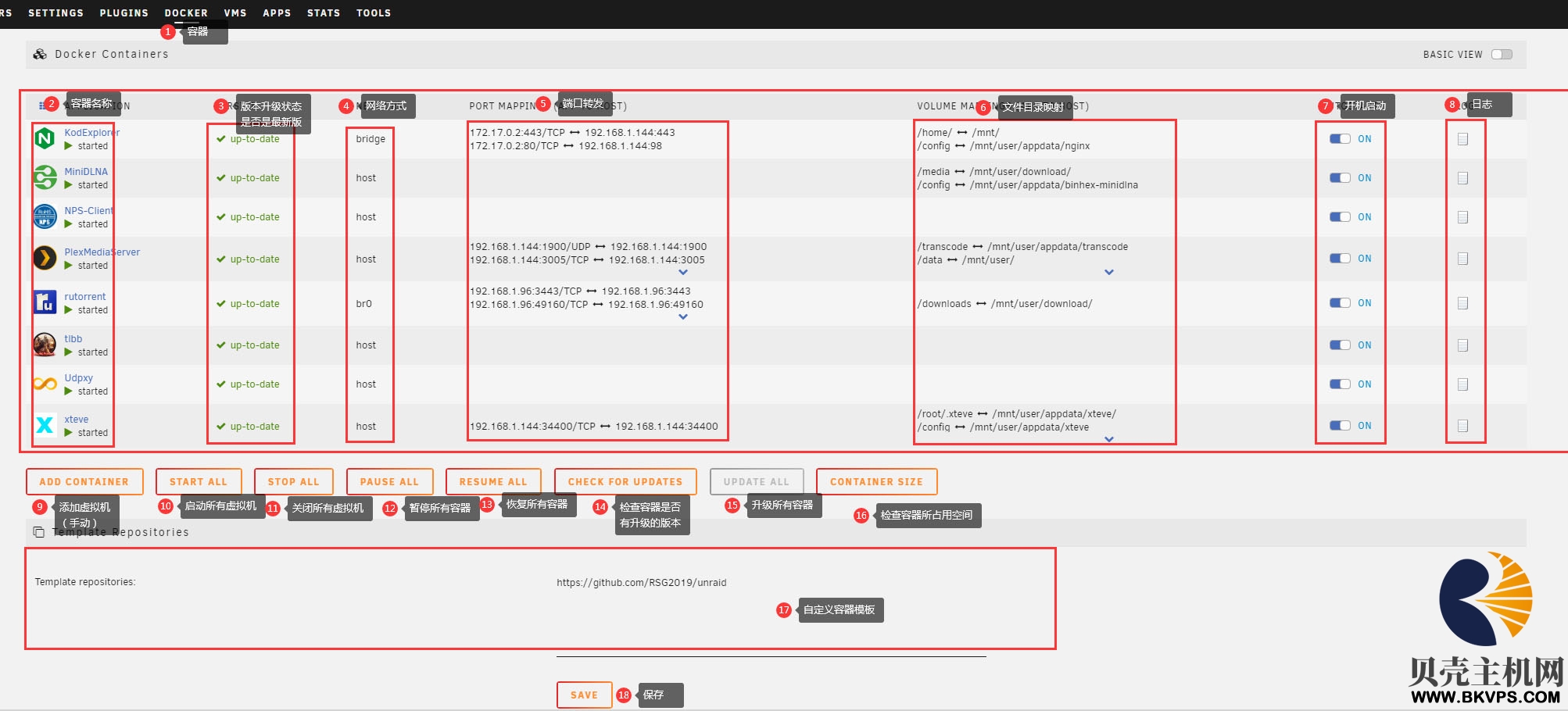Image resolution: width=1568 pixels, height=711 pixels.
Task: Open the MiniDLNA container link
Action: 86,172
